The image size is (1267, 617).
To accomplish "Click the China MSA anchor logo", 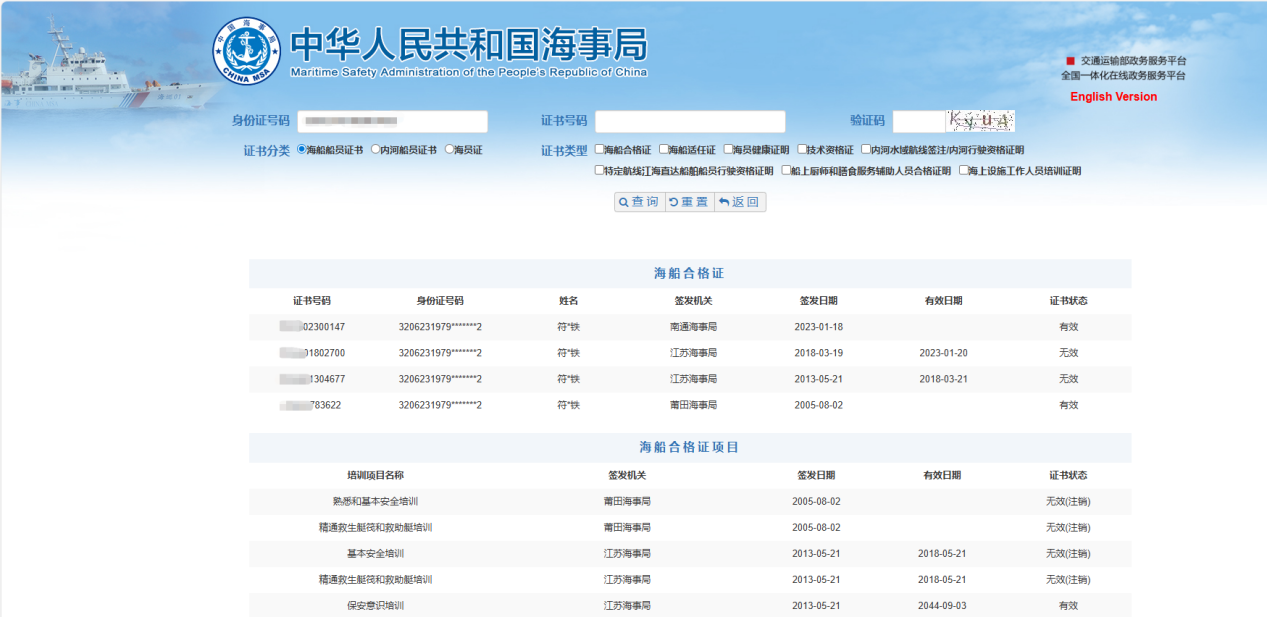I will pyautogui.click(x=246, y=50).
